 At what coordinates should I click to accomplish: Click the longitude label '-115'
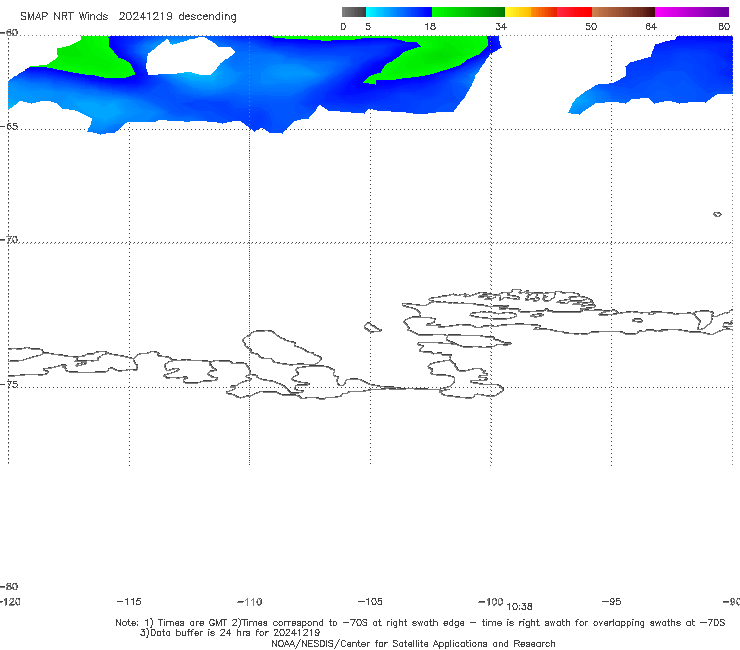pyautogui.click(x=129, y=601)
